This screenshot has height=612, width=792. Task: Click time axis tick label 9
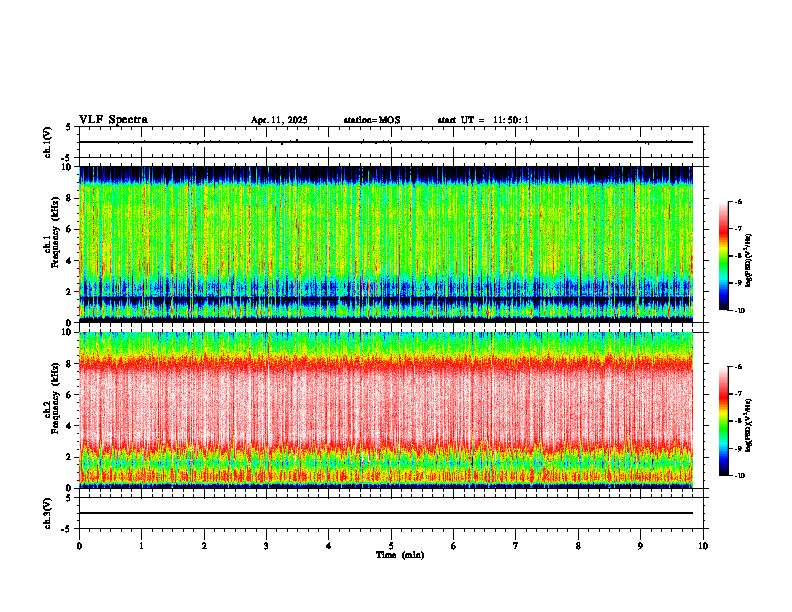(640, 546)
